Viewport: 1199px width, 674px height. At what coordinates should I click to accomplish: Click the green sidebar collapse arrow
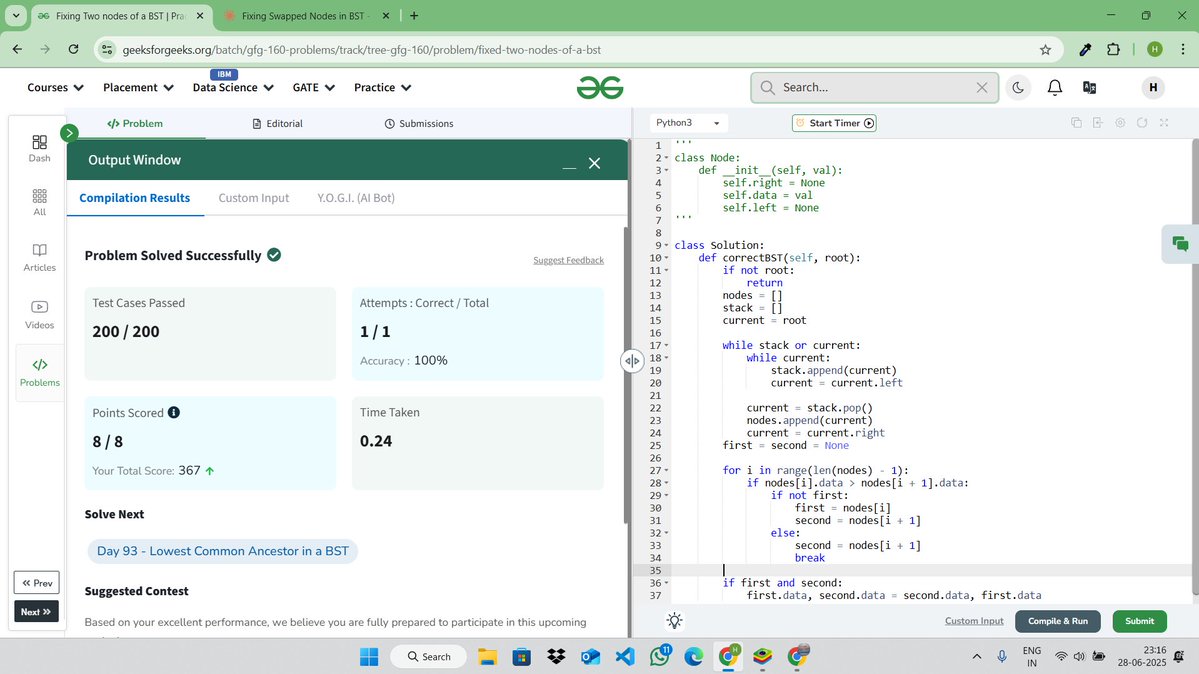(69, 133)
